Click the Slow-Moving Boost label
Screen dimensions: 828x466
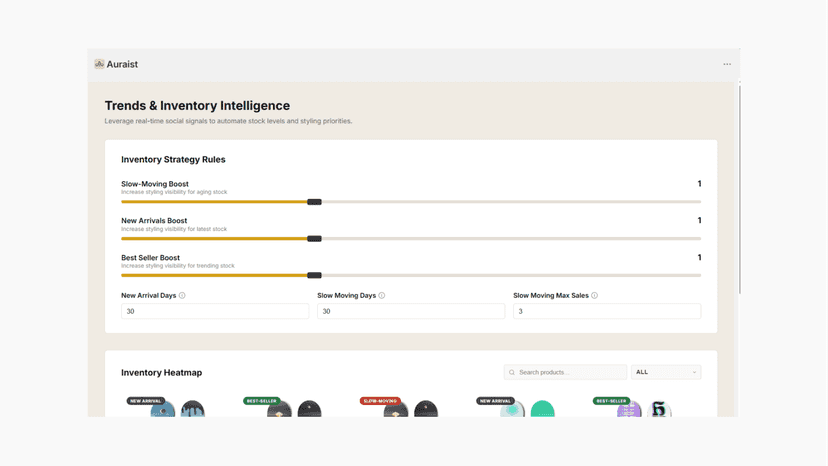[x=155, y=184]
